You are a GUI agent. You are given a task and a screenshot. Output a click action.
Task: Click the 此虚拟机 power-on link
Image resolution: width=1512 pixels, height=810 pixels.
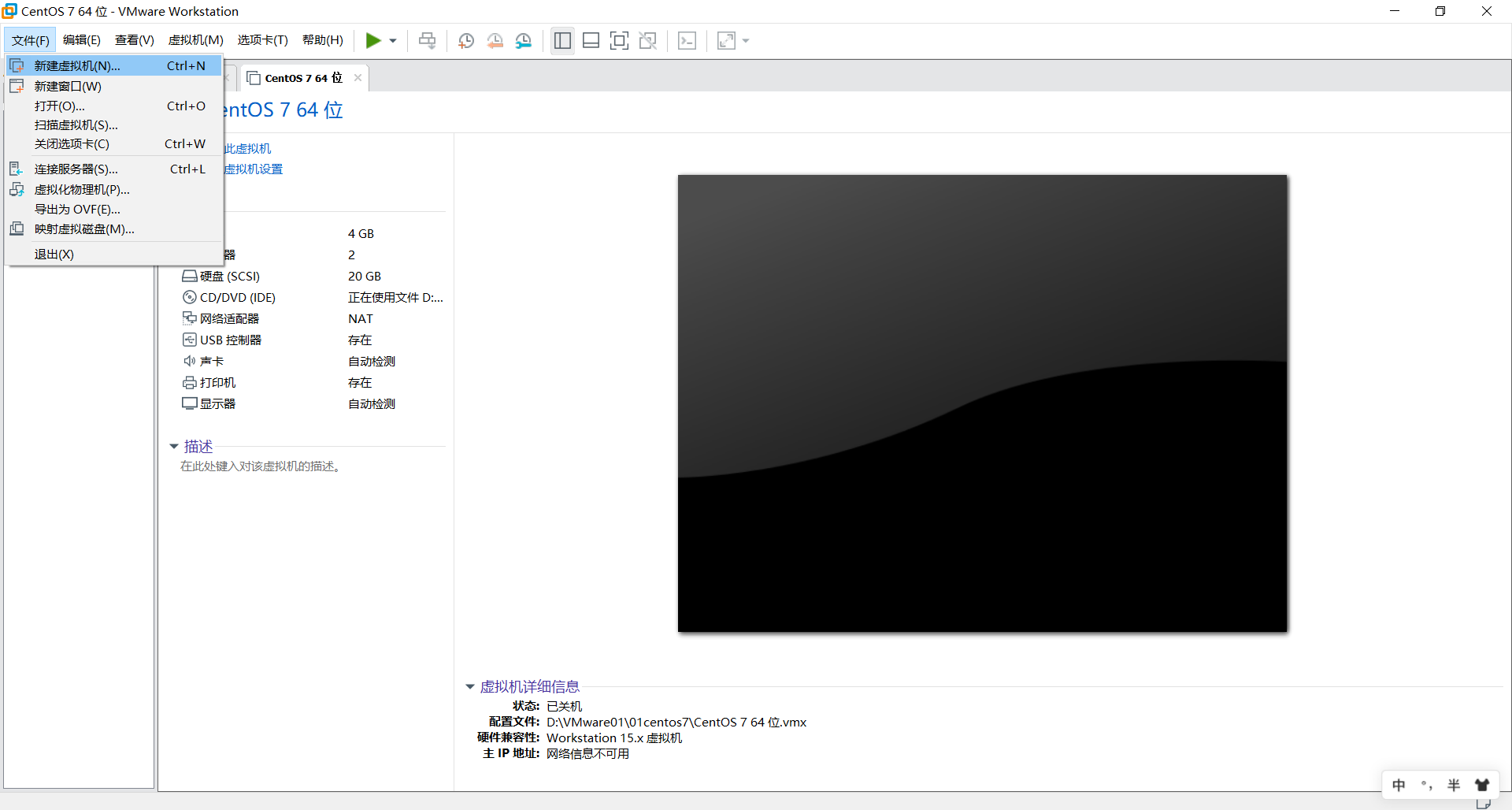point(248,148)
